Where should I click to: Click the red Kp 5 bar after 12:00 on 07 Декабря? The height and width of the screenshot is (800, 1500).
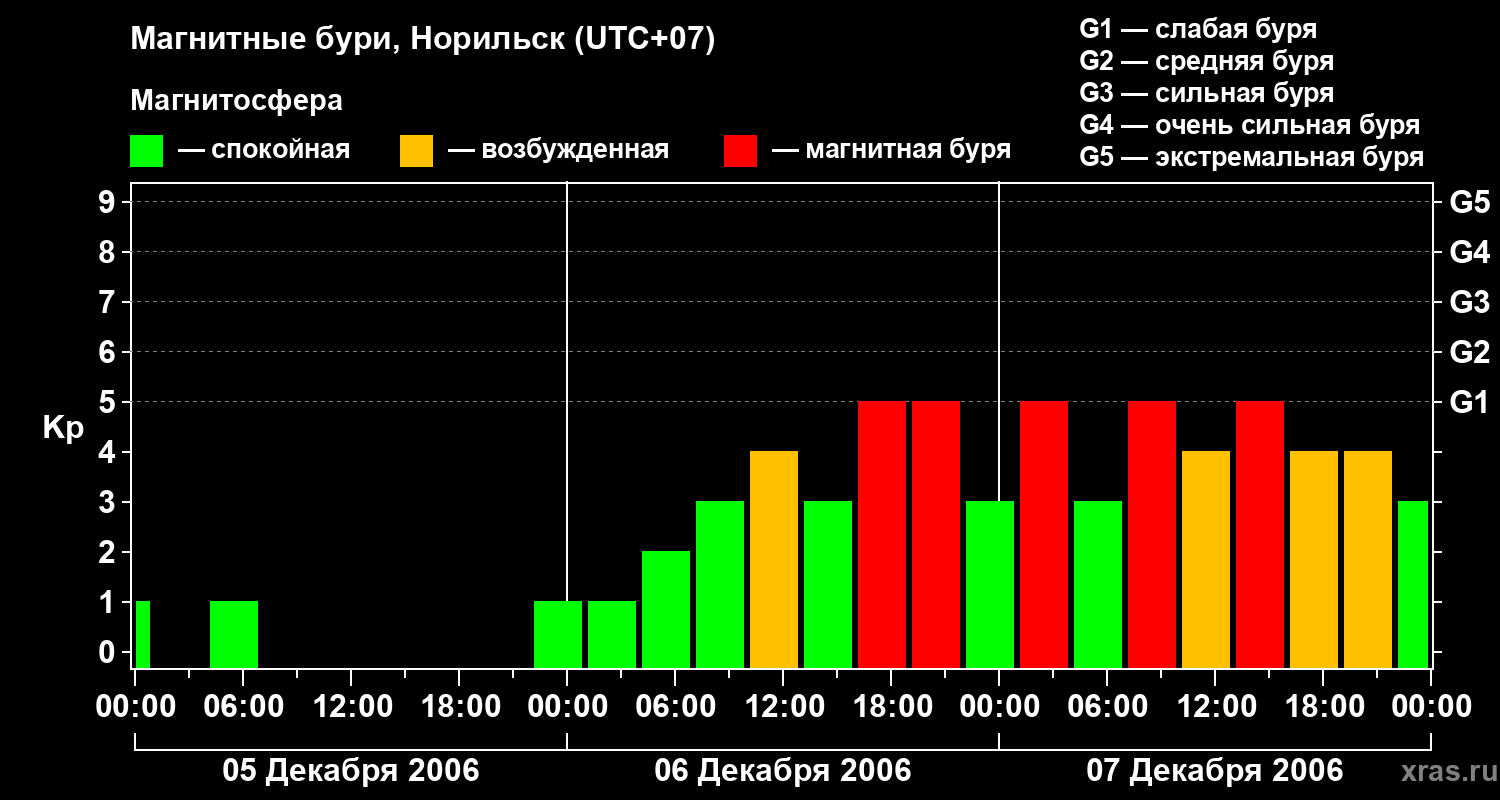(1260, 534)
